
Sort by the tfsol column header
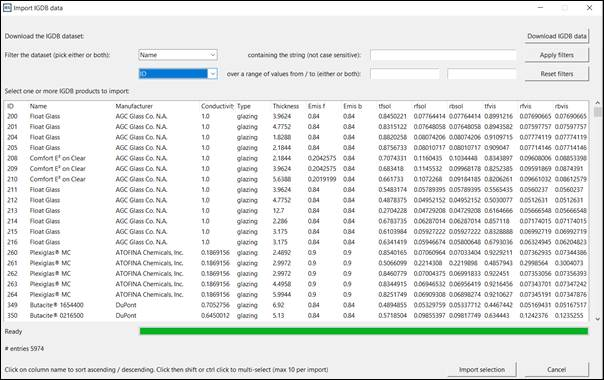[384, 106]
